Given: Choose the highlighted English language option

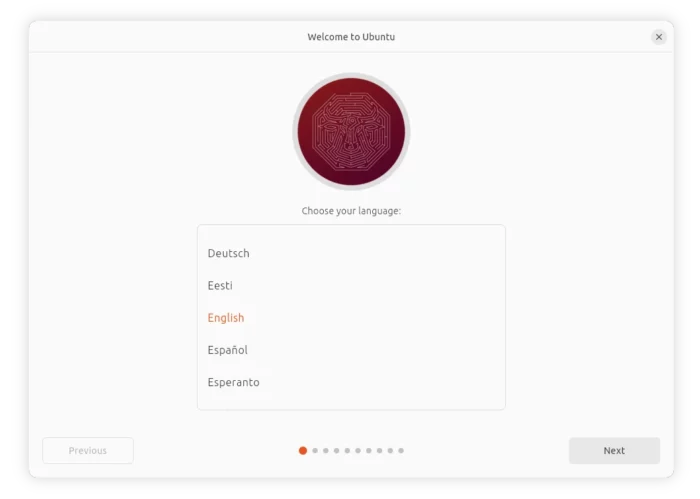Looking at the screenshot, I should (x=351, y=317).
